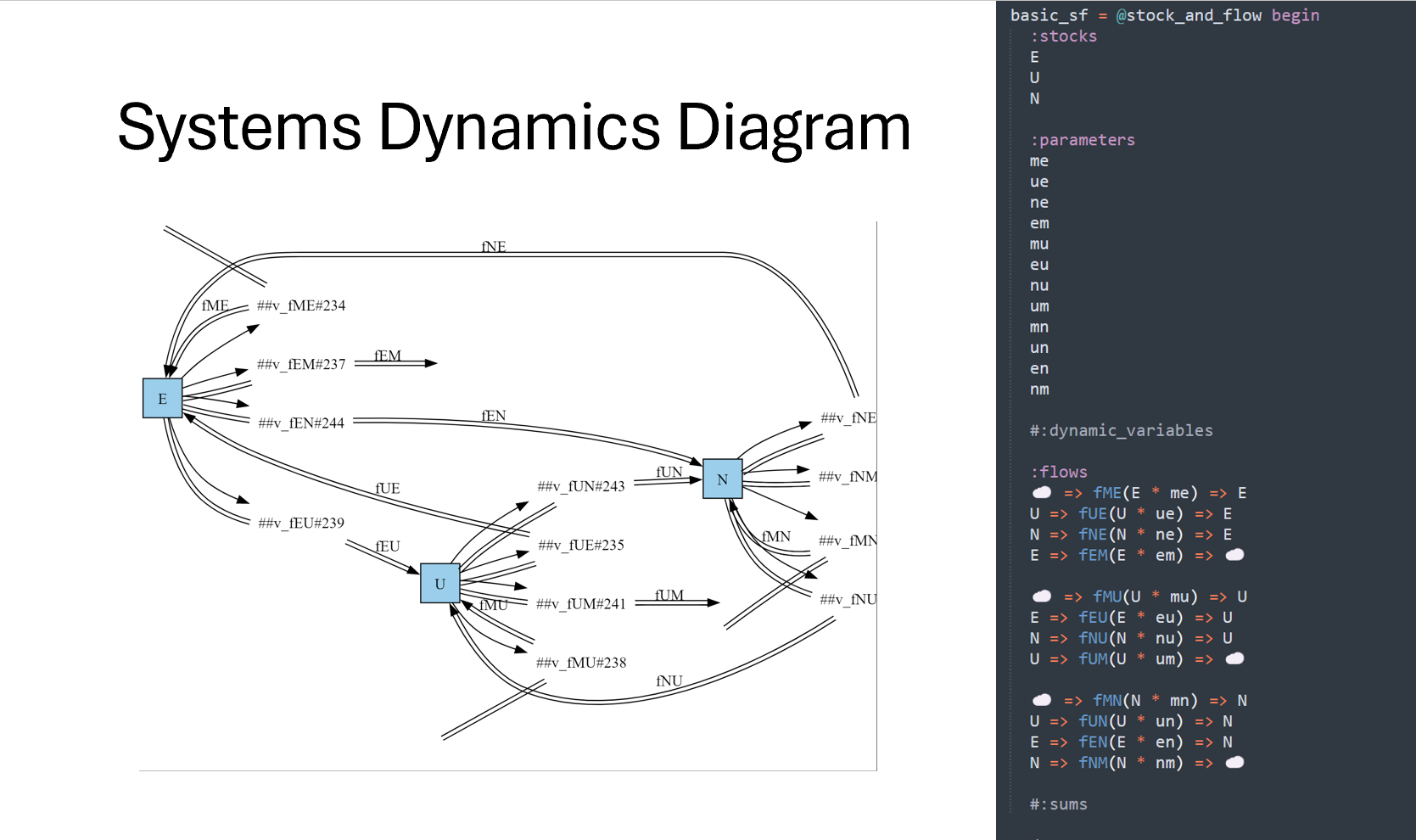The height and width of the screenshot is (840, 1416).
Task: Click the cloud icon after fUM flow
Action: (1234, 658)
